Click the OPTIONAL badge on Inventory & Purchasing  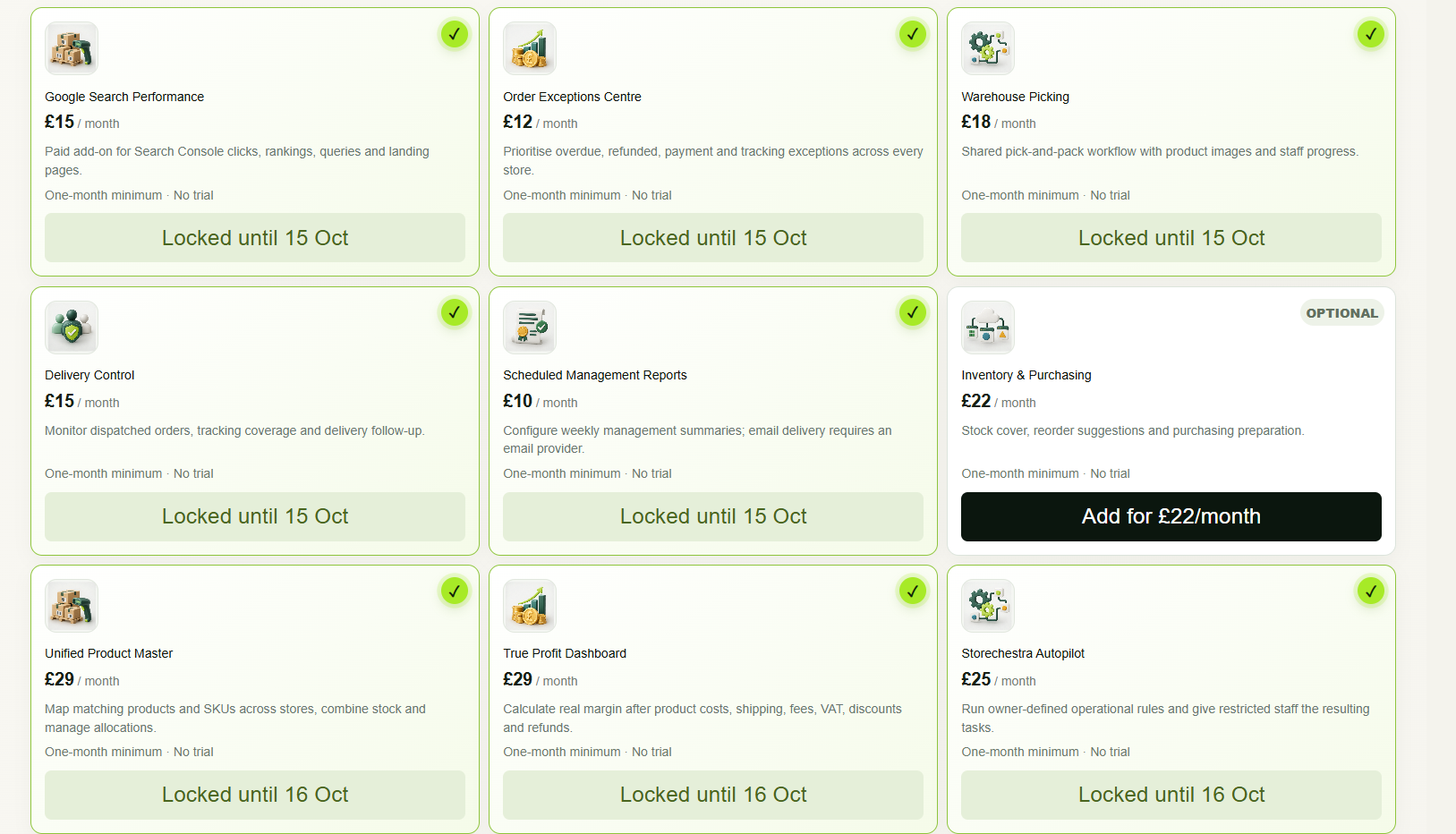click(1342, 313)
